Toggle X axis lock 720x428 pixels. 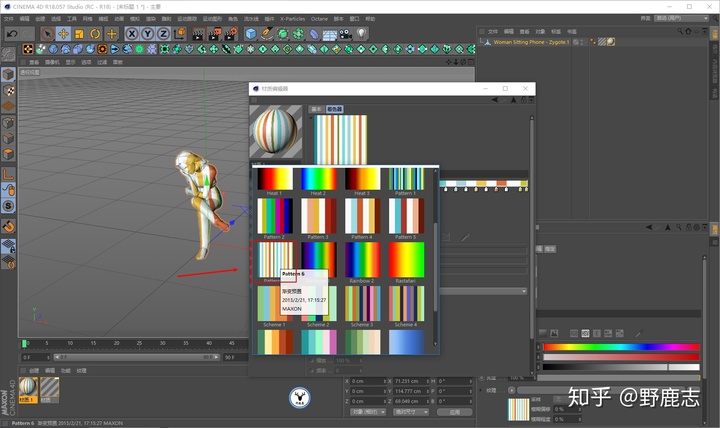132,34
